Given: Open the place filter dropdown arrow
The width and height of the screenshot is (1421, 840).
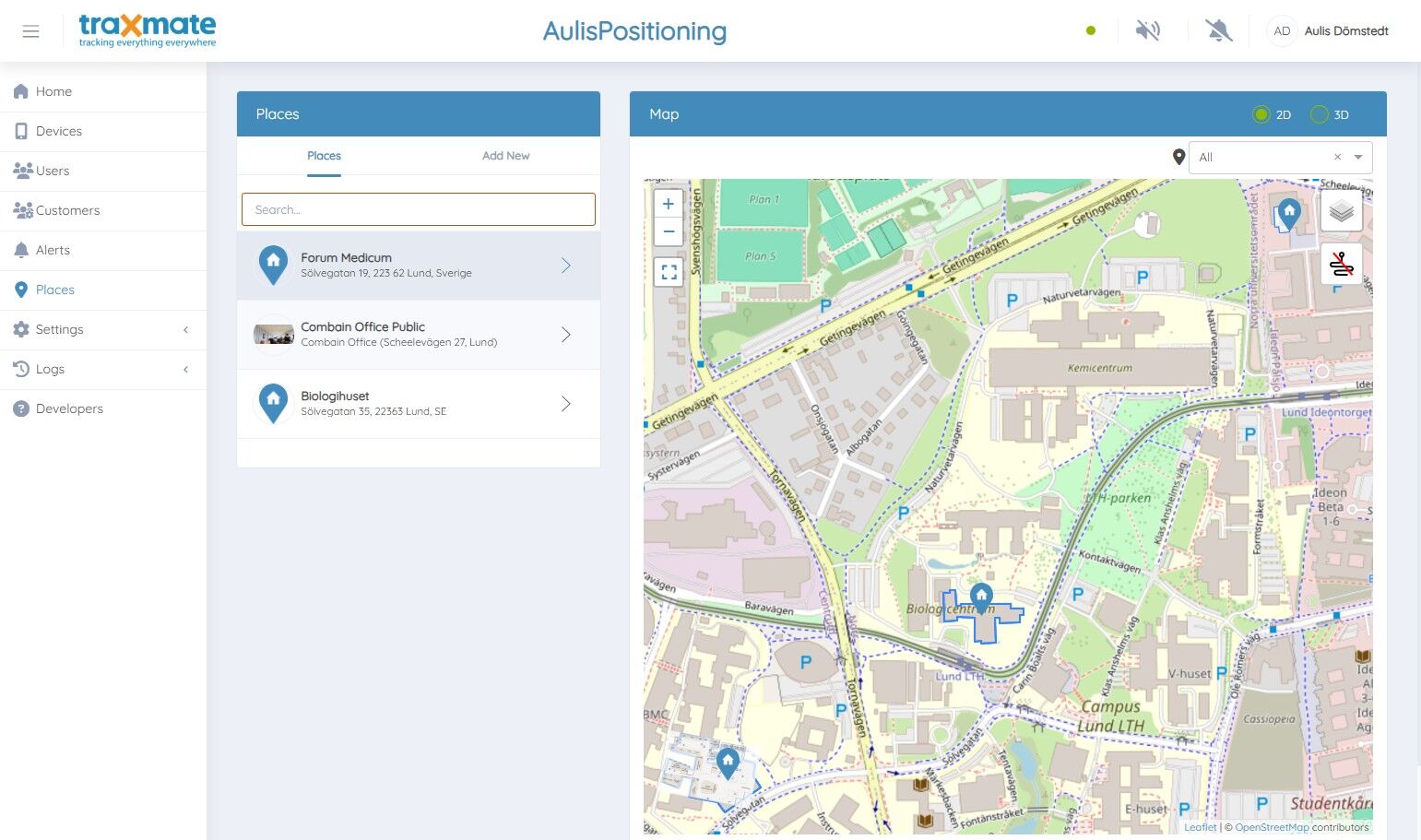Looking at the screenshot, I should click(1358, 157).
